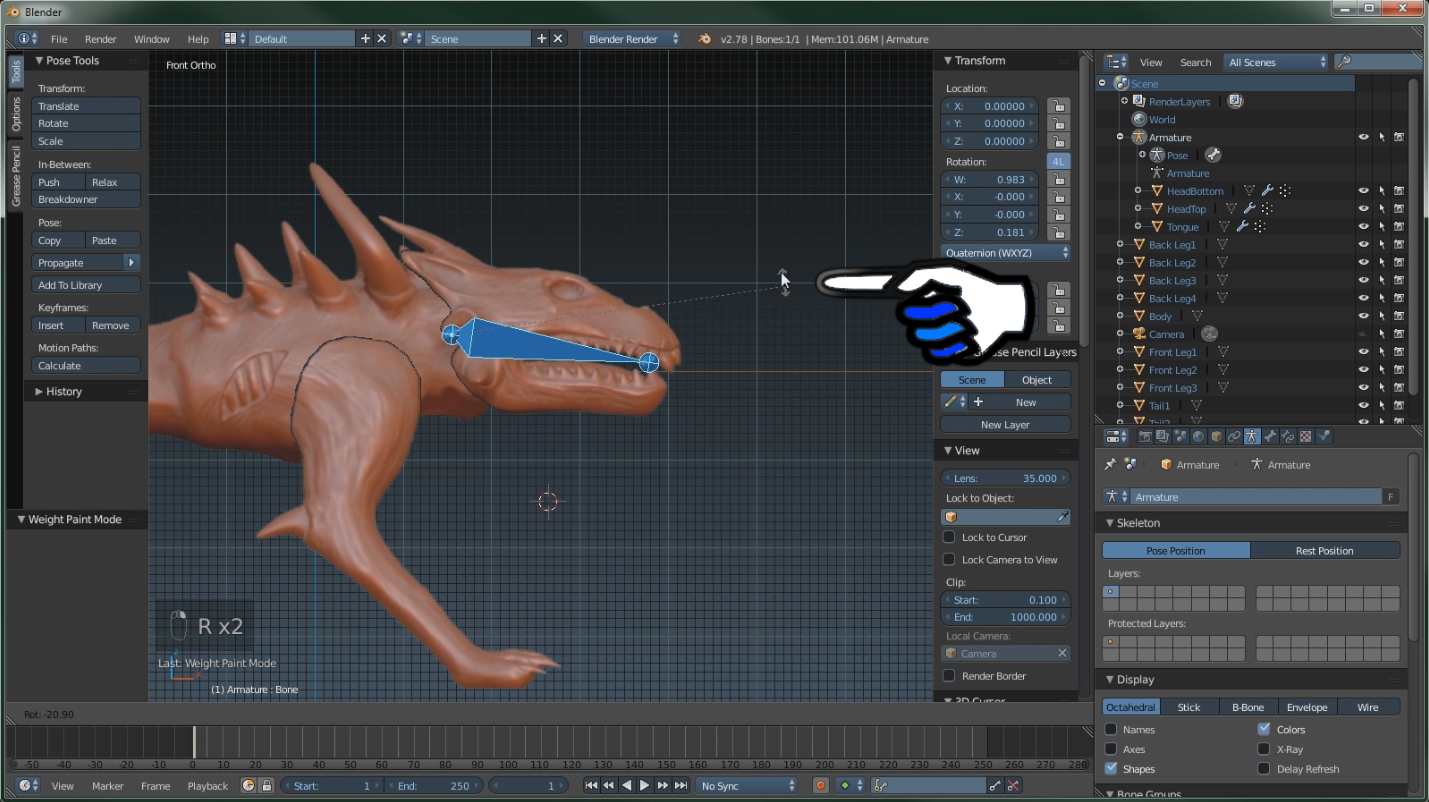
Task: Open the Bone Constraints properties tab
Action: (x=1289, y=437)
